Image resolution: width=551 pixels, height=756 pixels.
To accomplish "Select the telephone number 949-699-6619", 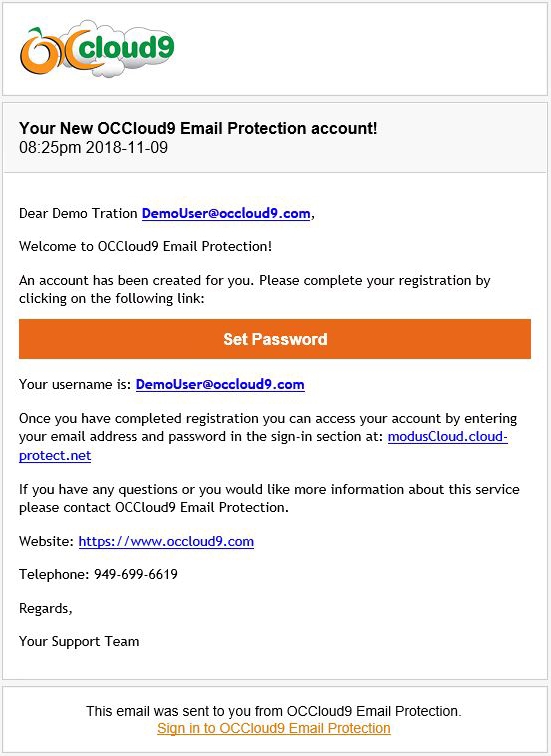I will click(x=136, y=574).
